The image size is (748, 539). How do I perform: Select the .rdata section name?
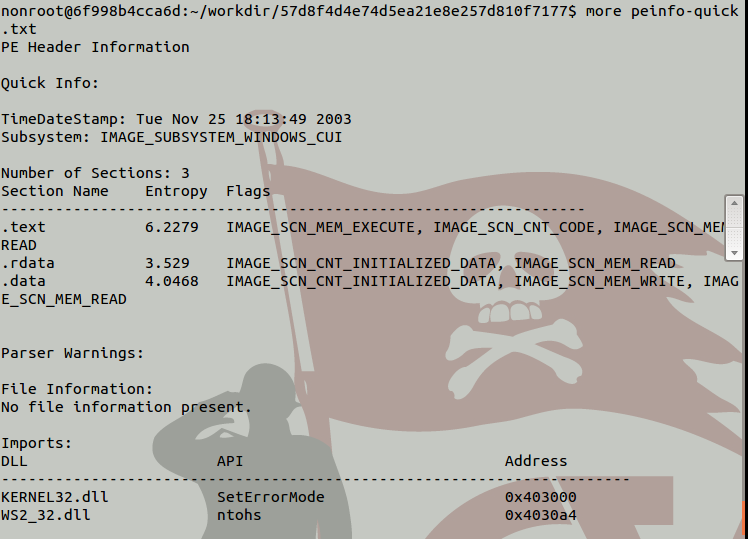(x=27, y=263)
